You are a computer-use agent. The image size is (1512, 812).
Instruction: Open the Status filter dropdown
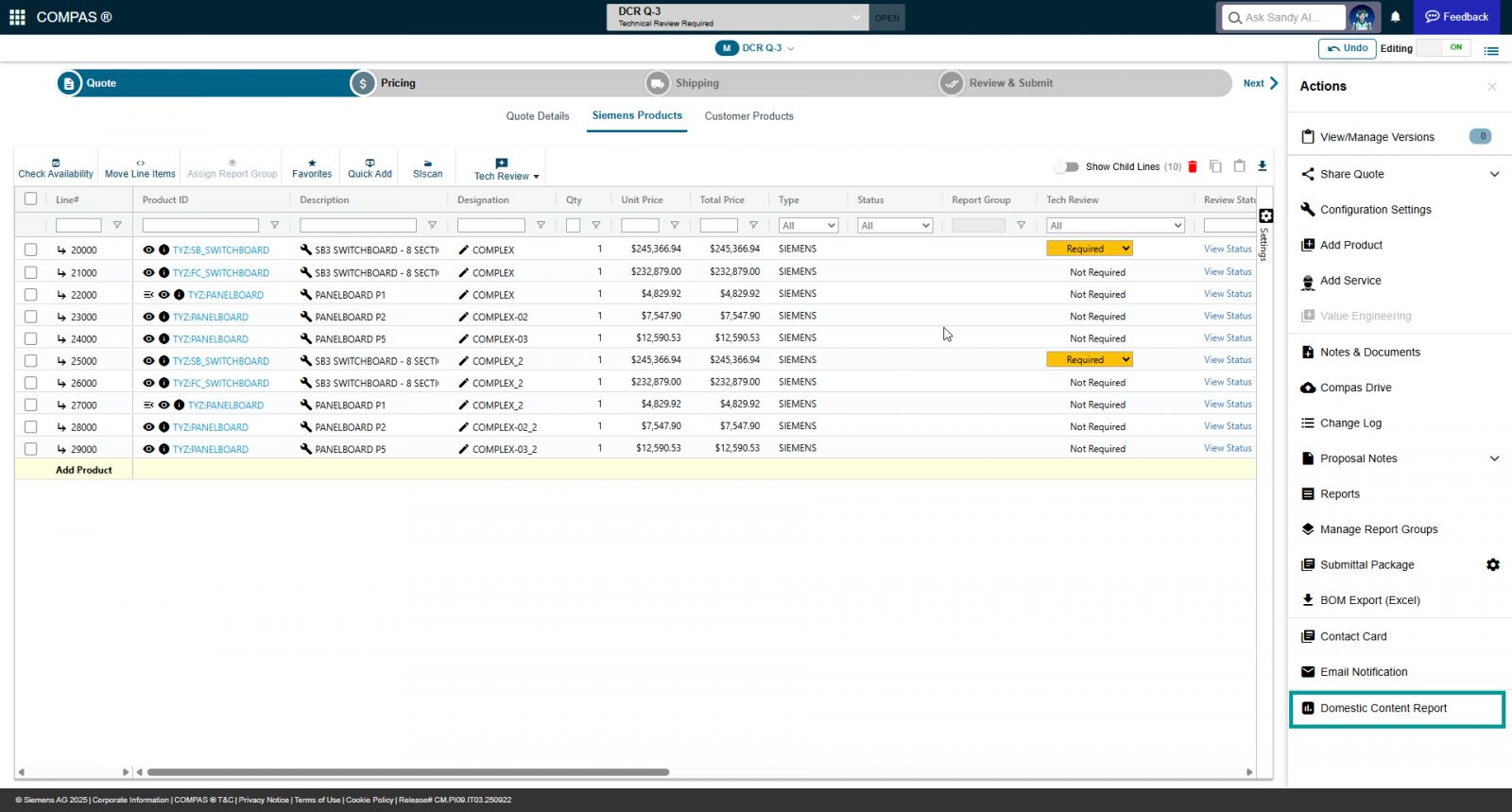pyautogui.click(x=895, y=225)
